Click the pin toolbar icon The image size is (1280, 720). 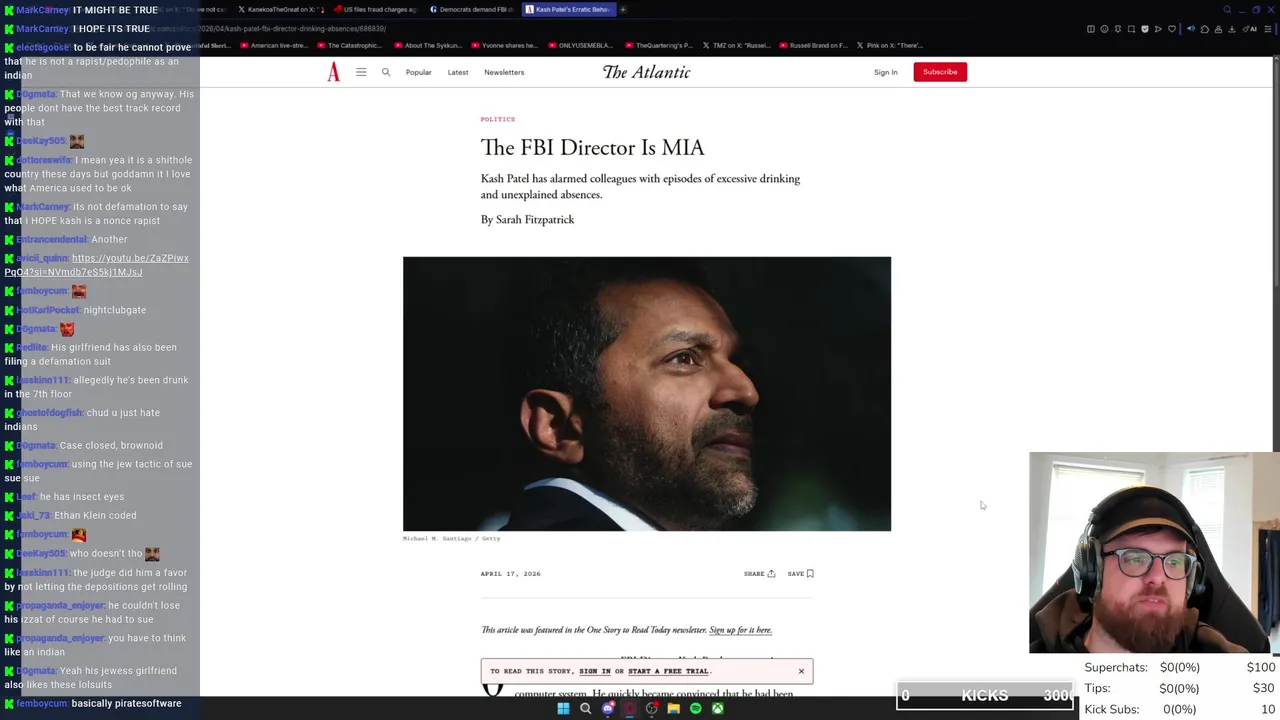point(1118,29)
